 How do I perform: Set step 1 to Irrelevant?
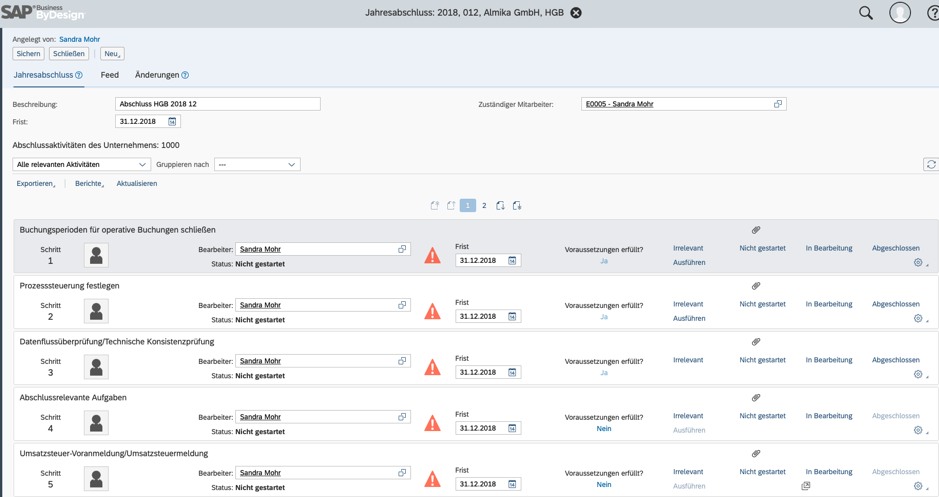[688, 248]
